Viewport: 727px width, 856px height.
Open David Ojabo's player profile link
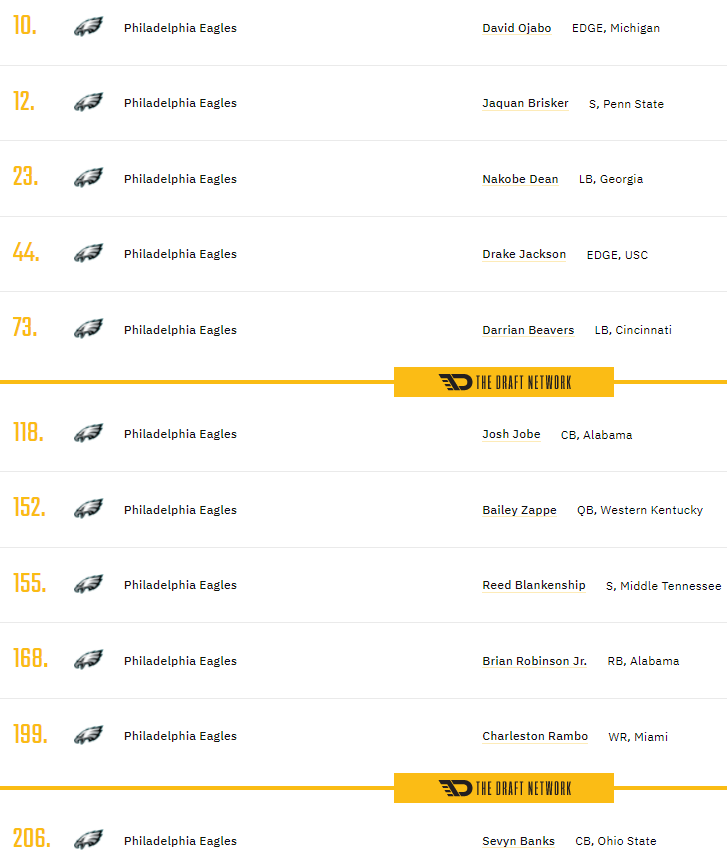(x=516, y=28)
